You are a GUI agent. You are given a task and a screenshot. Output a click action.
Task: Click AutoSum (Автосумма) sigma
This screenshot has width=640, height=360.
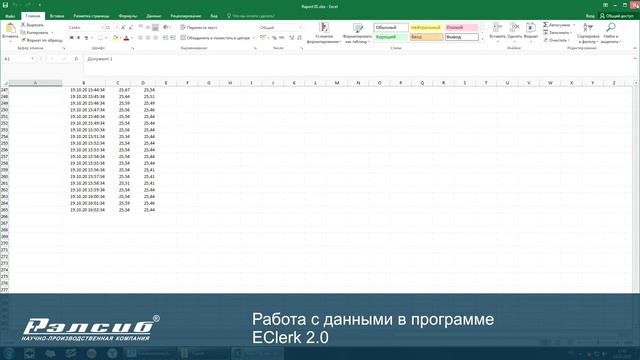[545, 25]
